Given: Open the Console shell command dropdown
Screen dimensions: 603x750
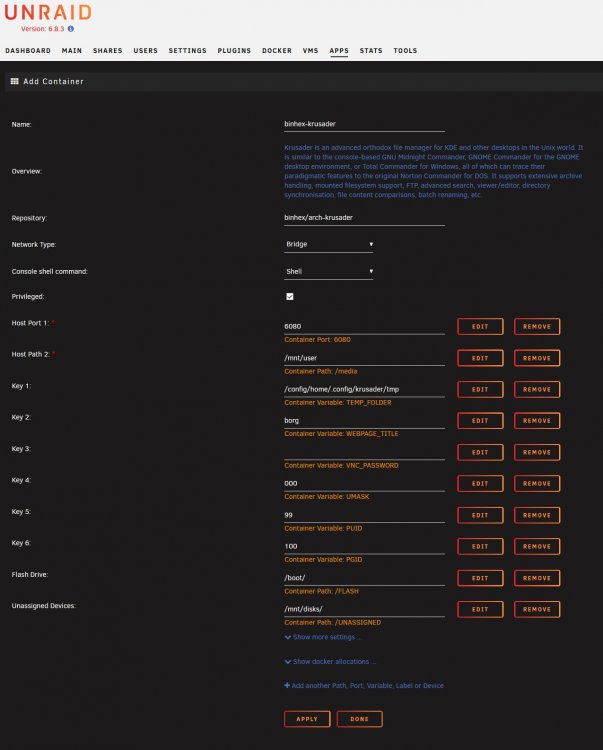Looking at the screenshot, I should [x=329, y=272].
